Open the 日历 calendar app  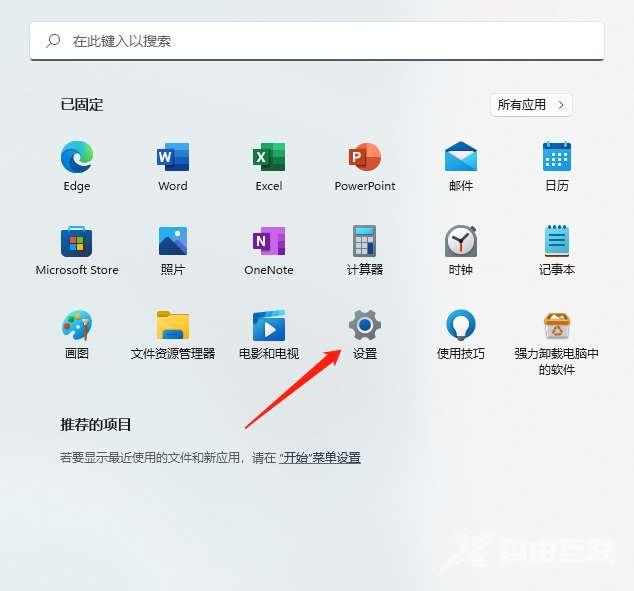[x=557, y=157]
